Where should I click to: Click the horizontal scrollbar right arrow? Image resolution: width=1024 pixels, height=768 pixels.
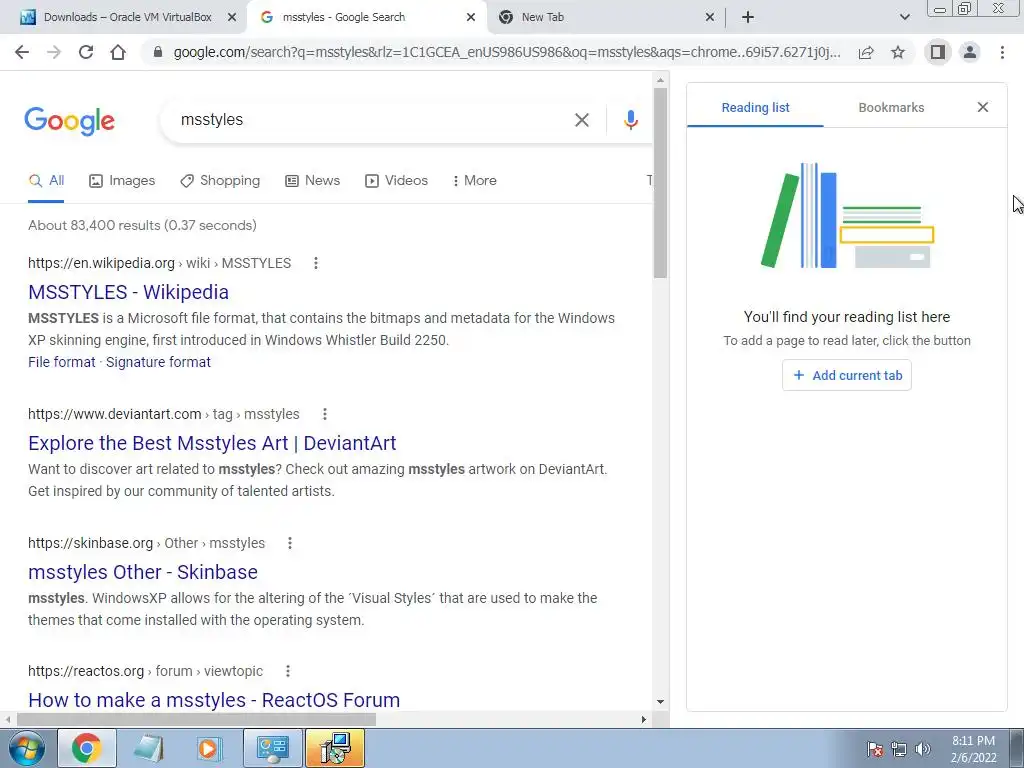(643, 720)
